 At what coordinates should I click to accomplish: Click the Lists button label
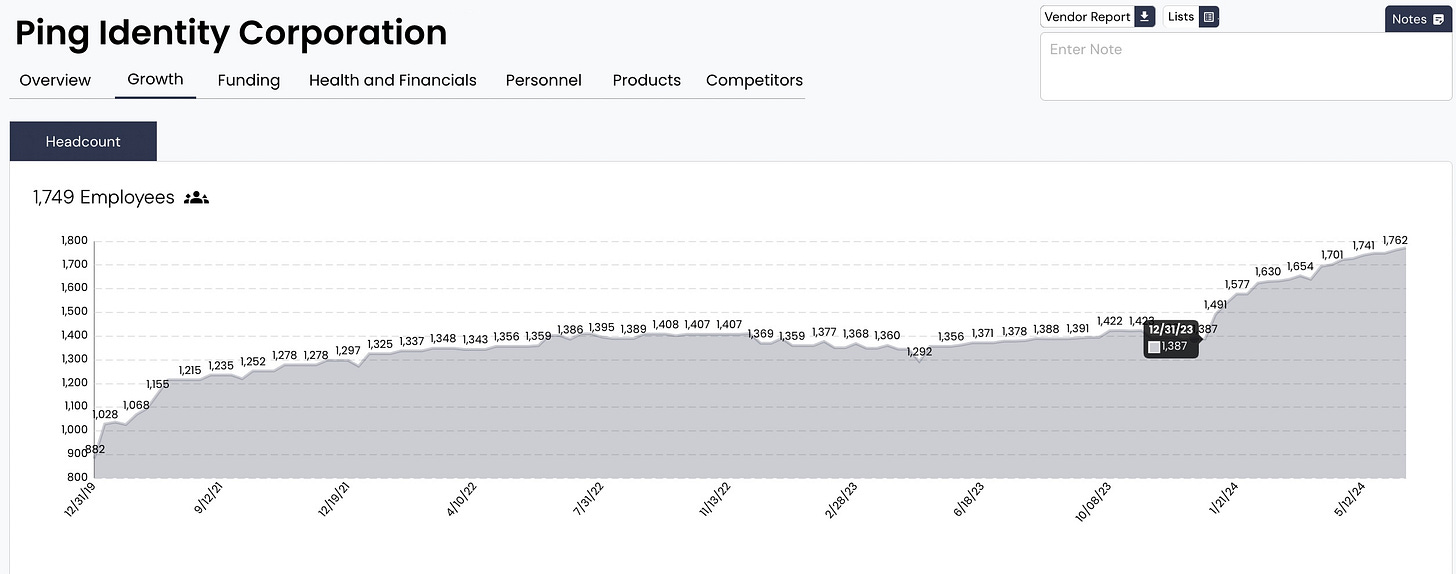pos(1181,17)
